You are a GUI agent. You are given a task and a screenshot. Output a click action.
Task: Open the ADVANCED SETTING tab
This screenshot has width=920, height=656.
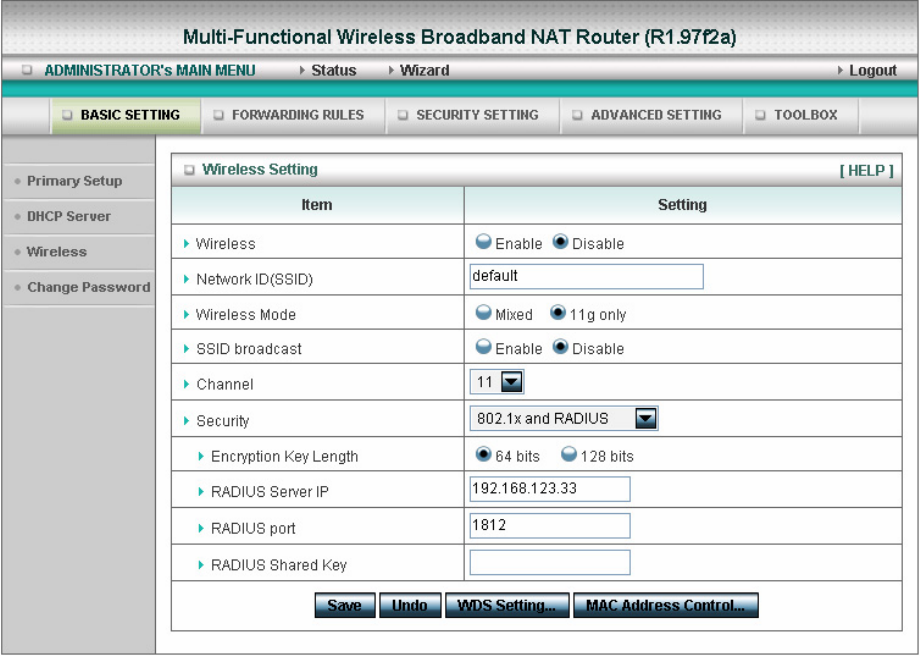pos(651,115)
